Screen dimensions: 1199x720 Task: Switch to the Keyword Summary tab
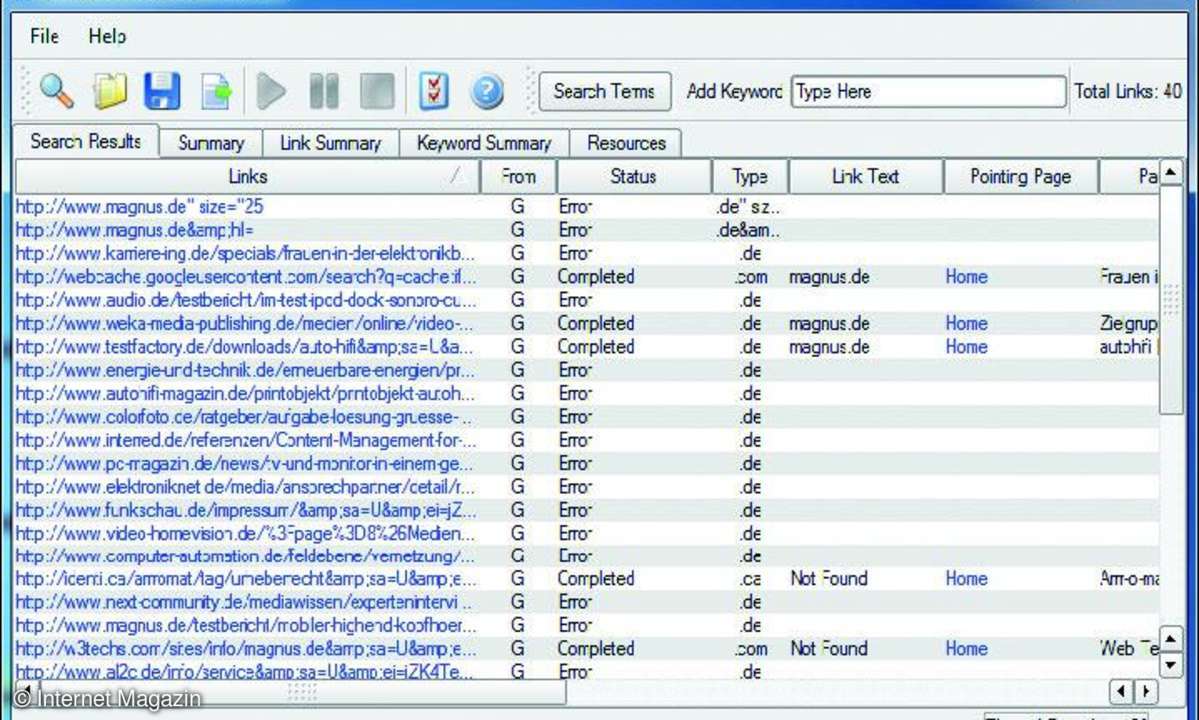click(x=484, y=143)
